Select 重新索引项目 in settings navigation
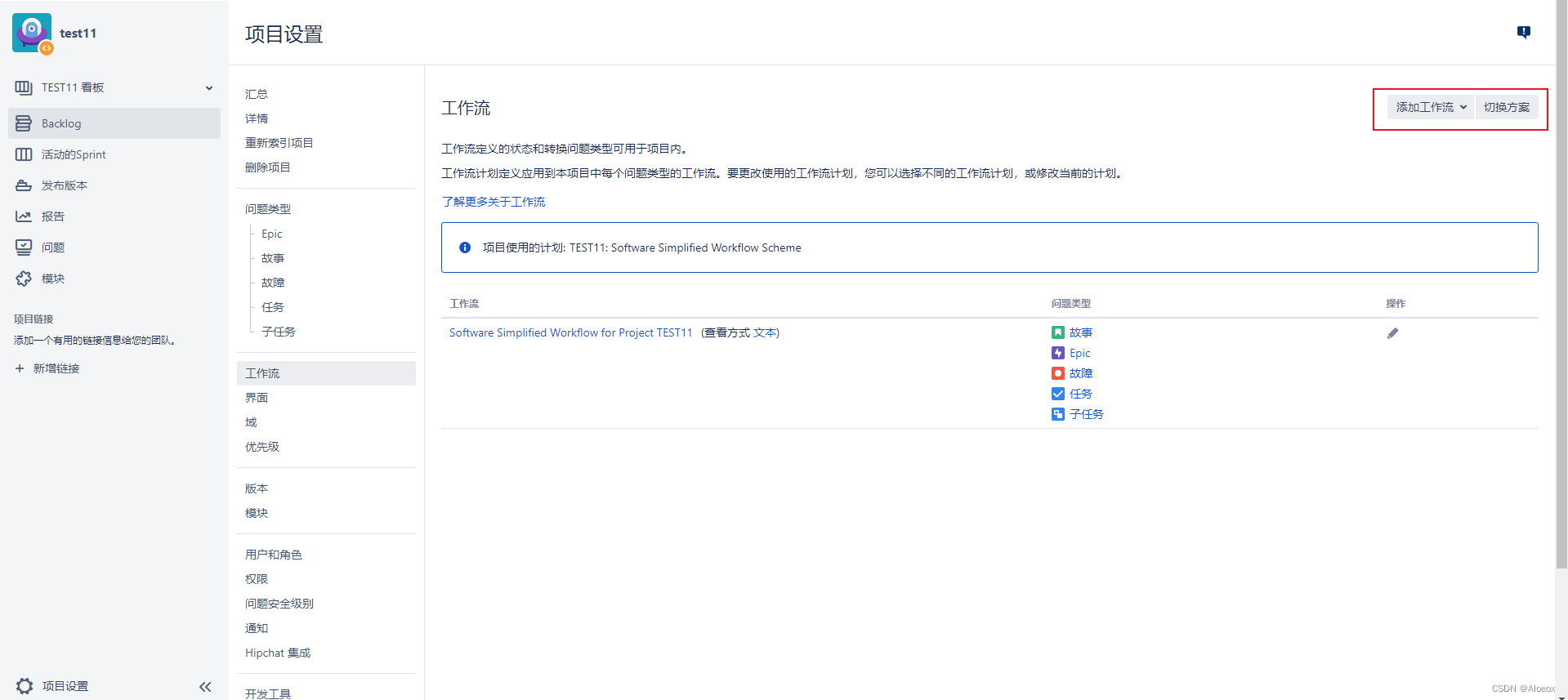 279,143
